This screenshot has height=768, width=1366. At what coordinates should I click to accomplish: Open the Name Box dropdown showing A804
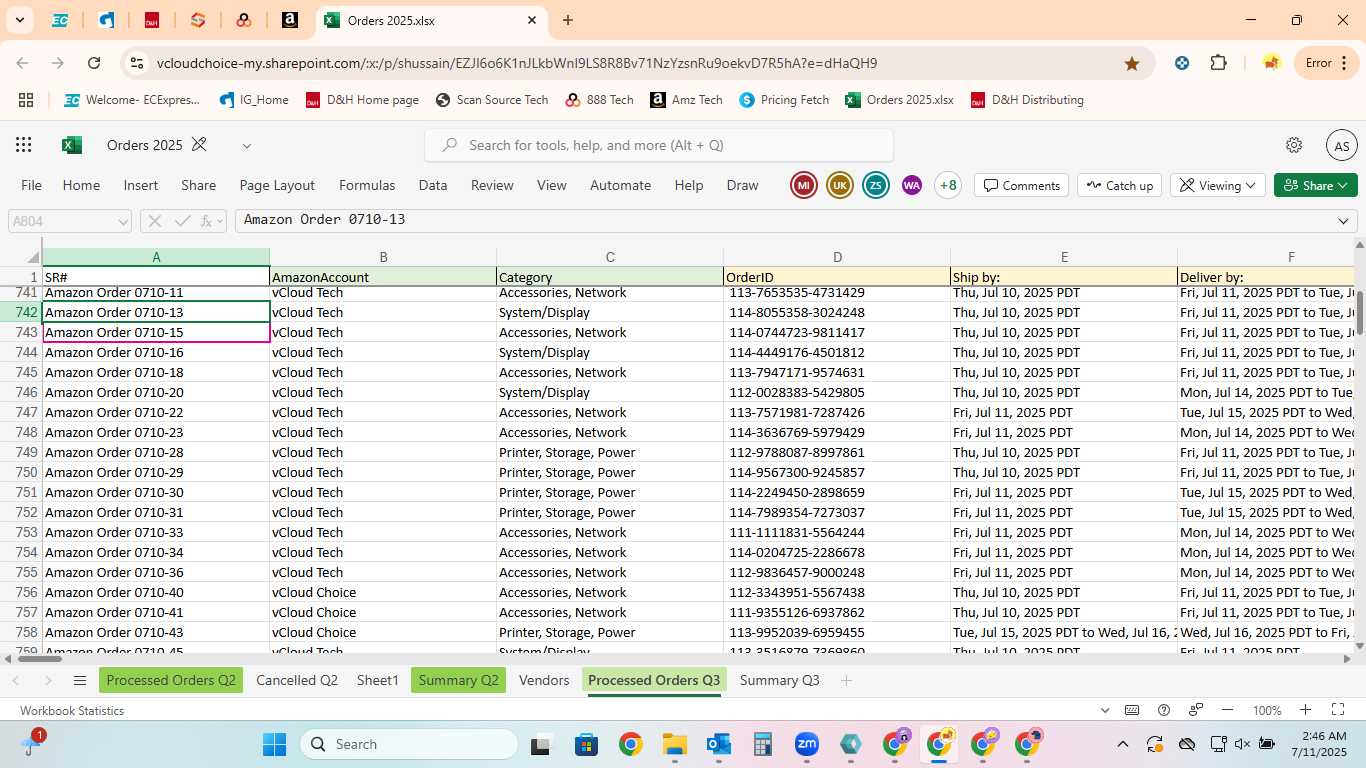(124, 221)
